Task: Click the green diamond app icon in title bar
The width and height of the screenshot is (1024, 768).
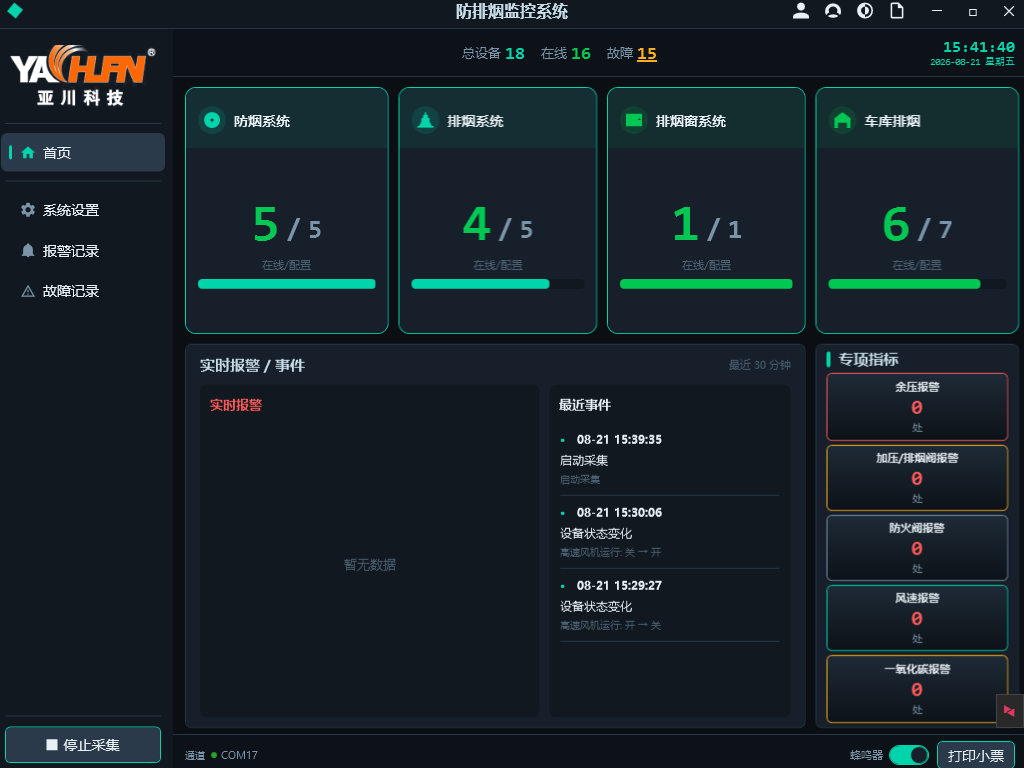Action: (14, 10)
